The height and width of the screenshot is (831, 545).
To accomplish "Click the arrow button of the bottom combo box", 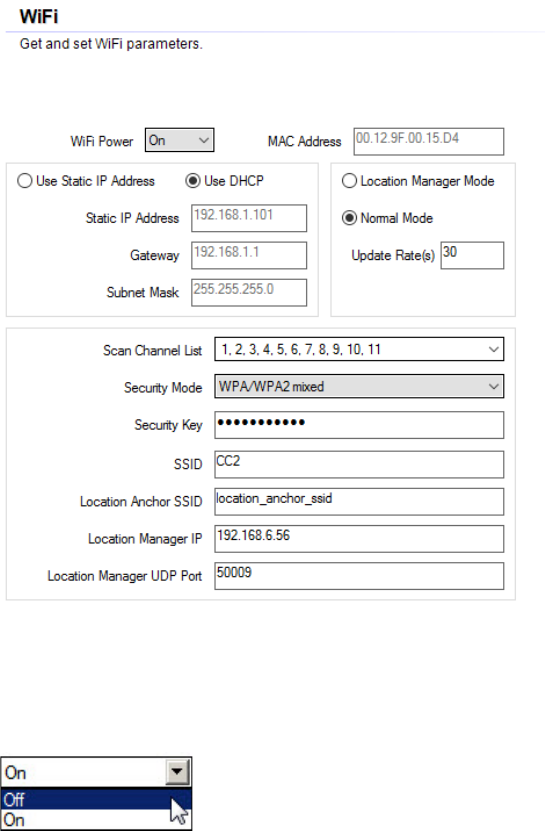I will (x=178, y=772).
